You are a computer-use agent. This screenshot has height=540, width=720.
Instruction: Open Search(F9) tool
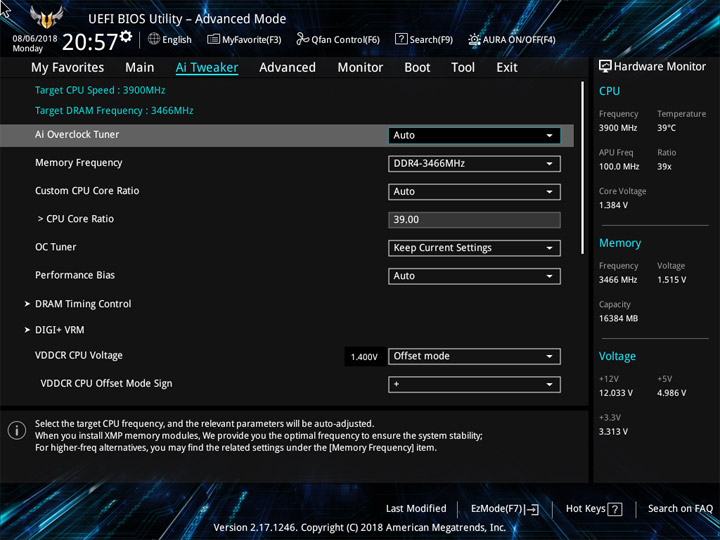click(424, 39)
